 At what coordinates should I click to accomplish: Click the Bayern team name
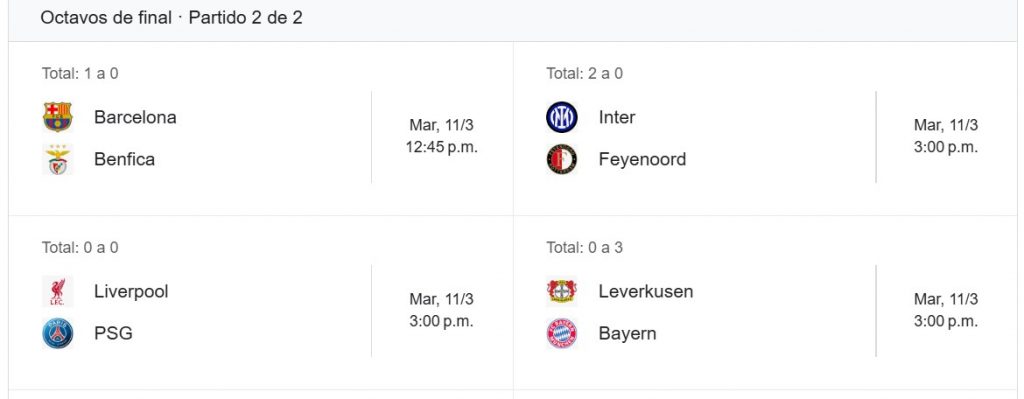628,334
